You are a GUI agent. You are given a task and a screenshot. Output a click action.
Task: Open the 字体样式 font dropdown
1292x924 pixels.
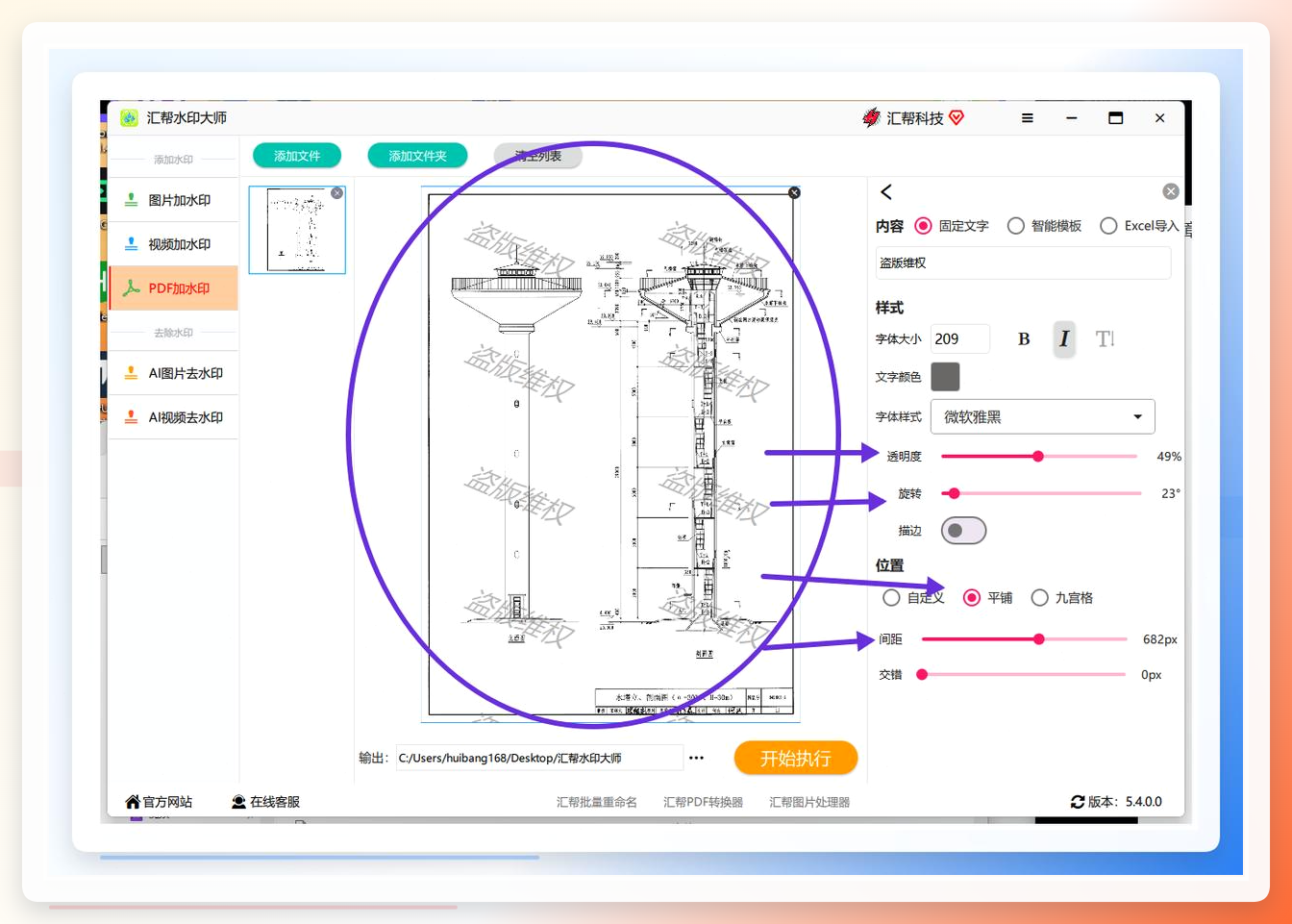coord(1043,416)
